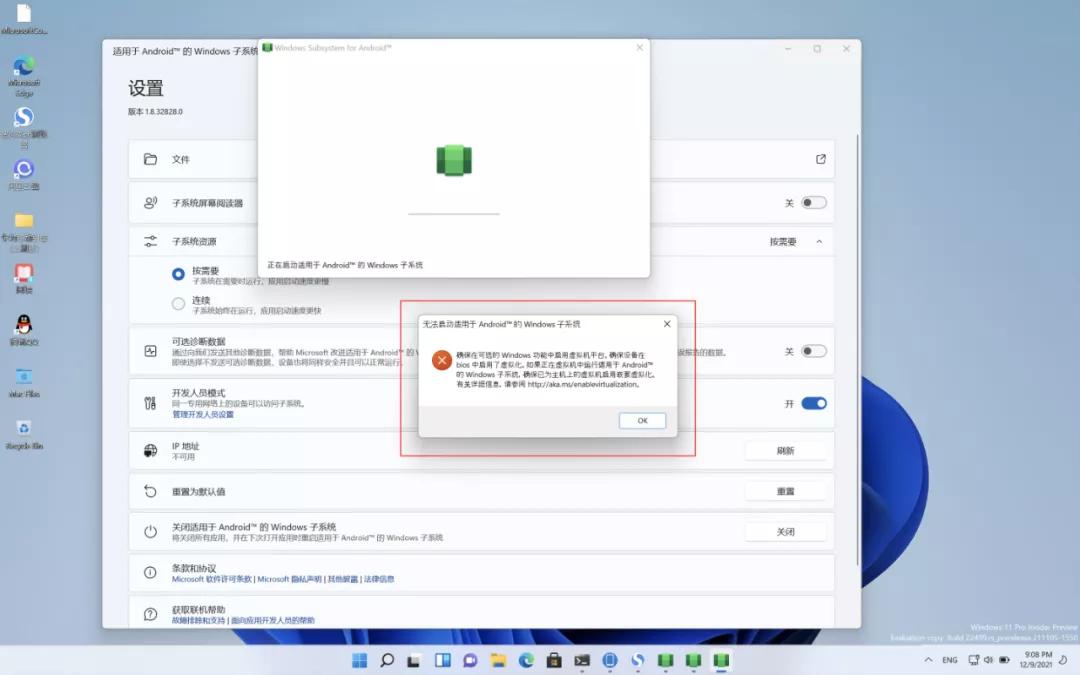Click the 刷新 button for IP 地址

(x=787, y=450)
